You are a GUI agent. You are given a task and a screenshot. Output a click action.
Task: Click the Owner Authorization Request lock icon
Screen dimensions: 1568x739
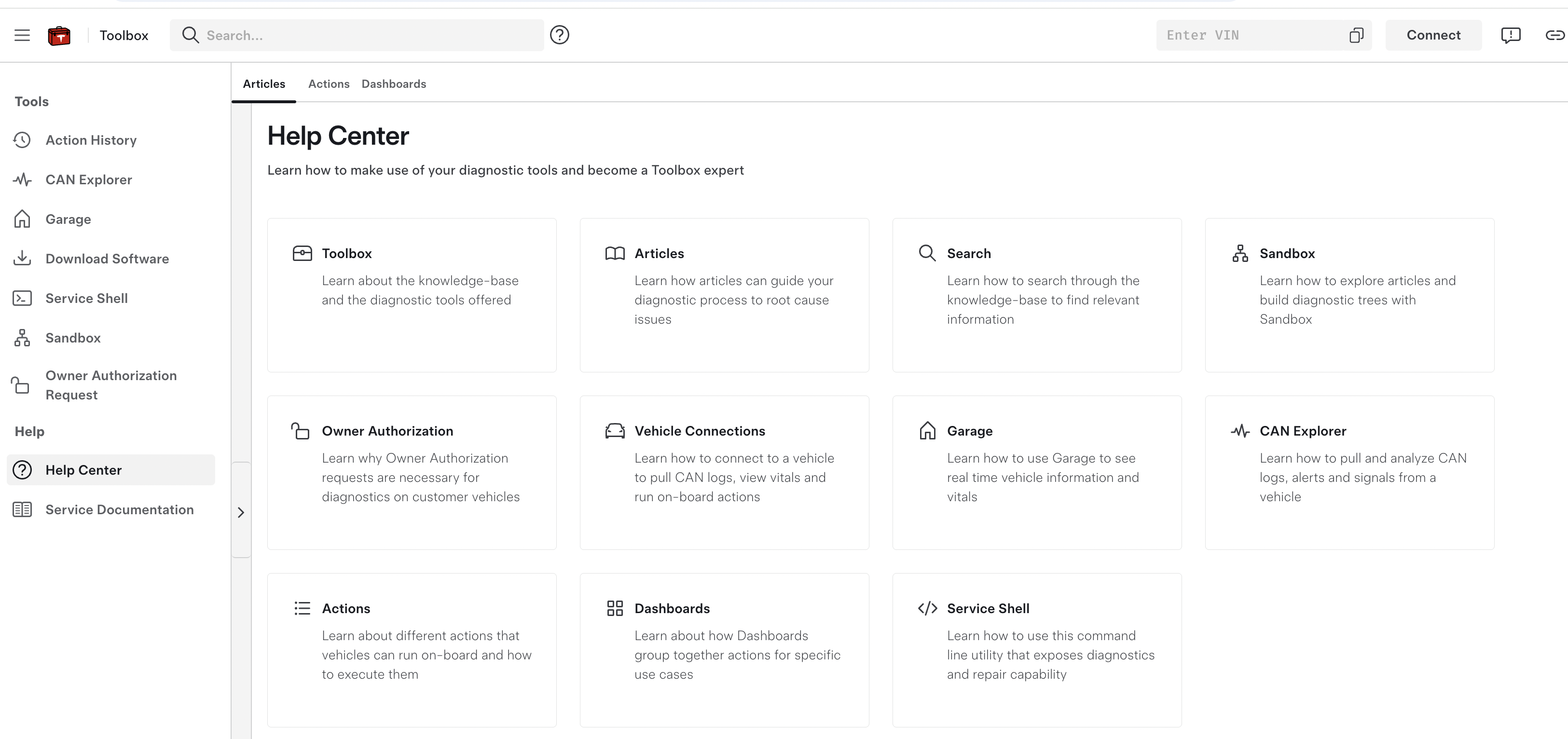pos(20,385)
